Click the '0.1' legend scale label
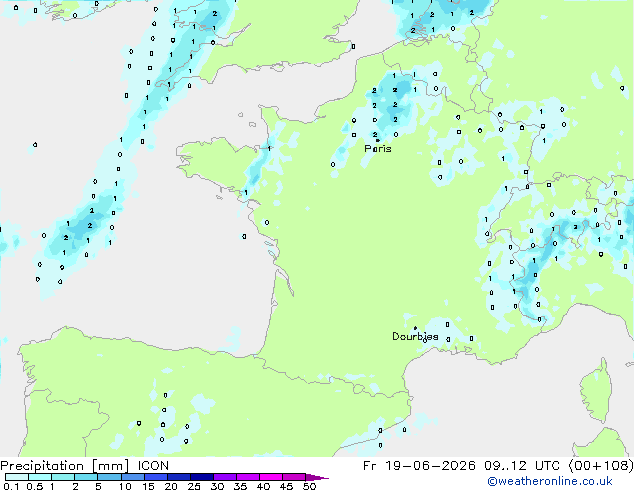This screenshot has height=490, width=634. 11,486
